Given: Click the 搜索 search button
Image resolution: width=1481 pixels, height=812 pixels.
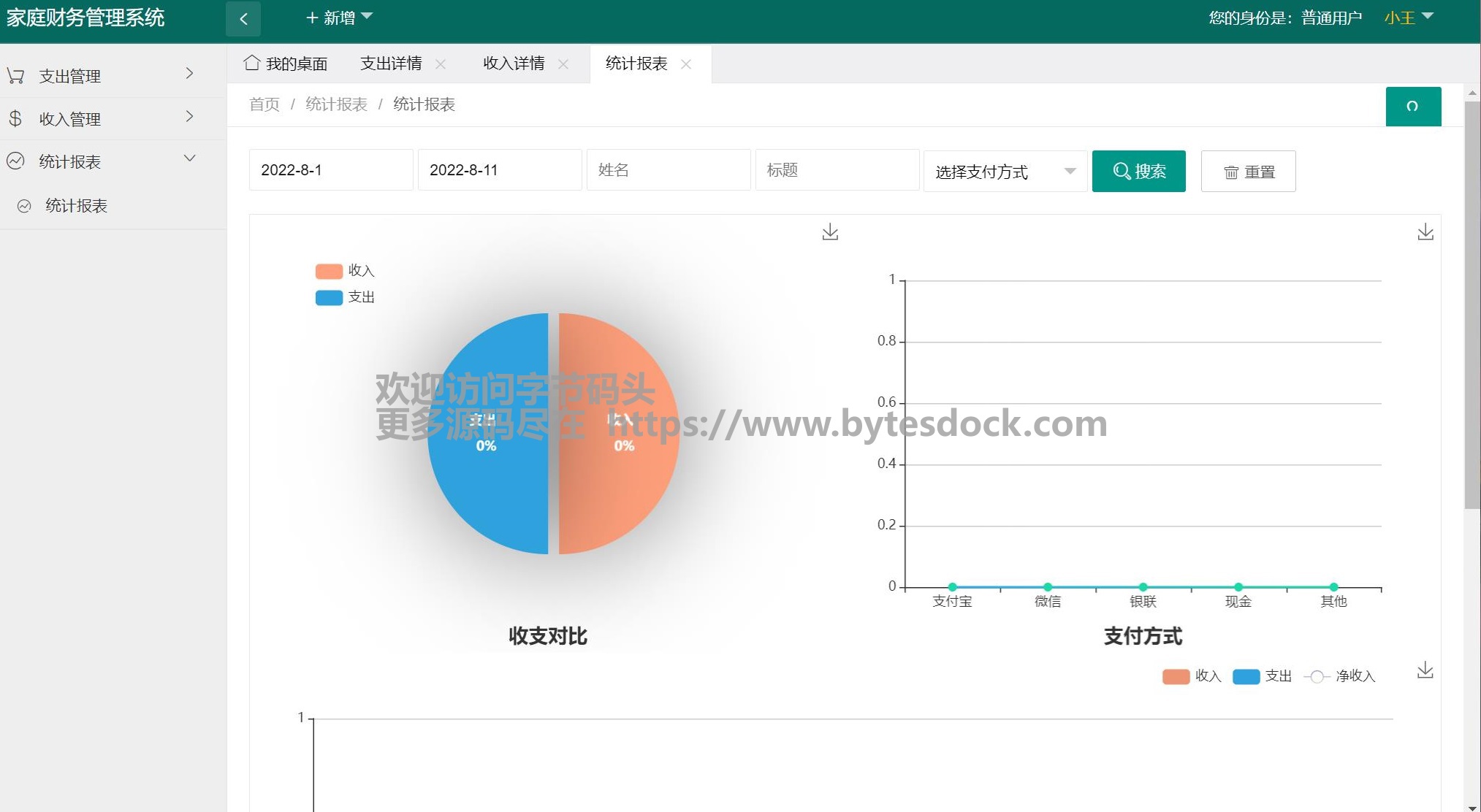Looking at the screenshot, I should click(x=1138, y=172).
